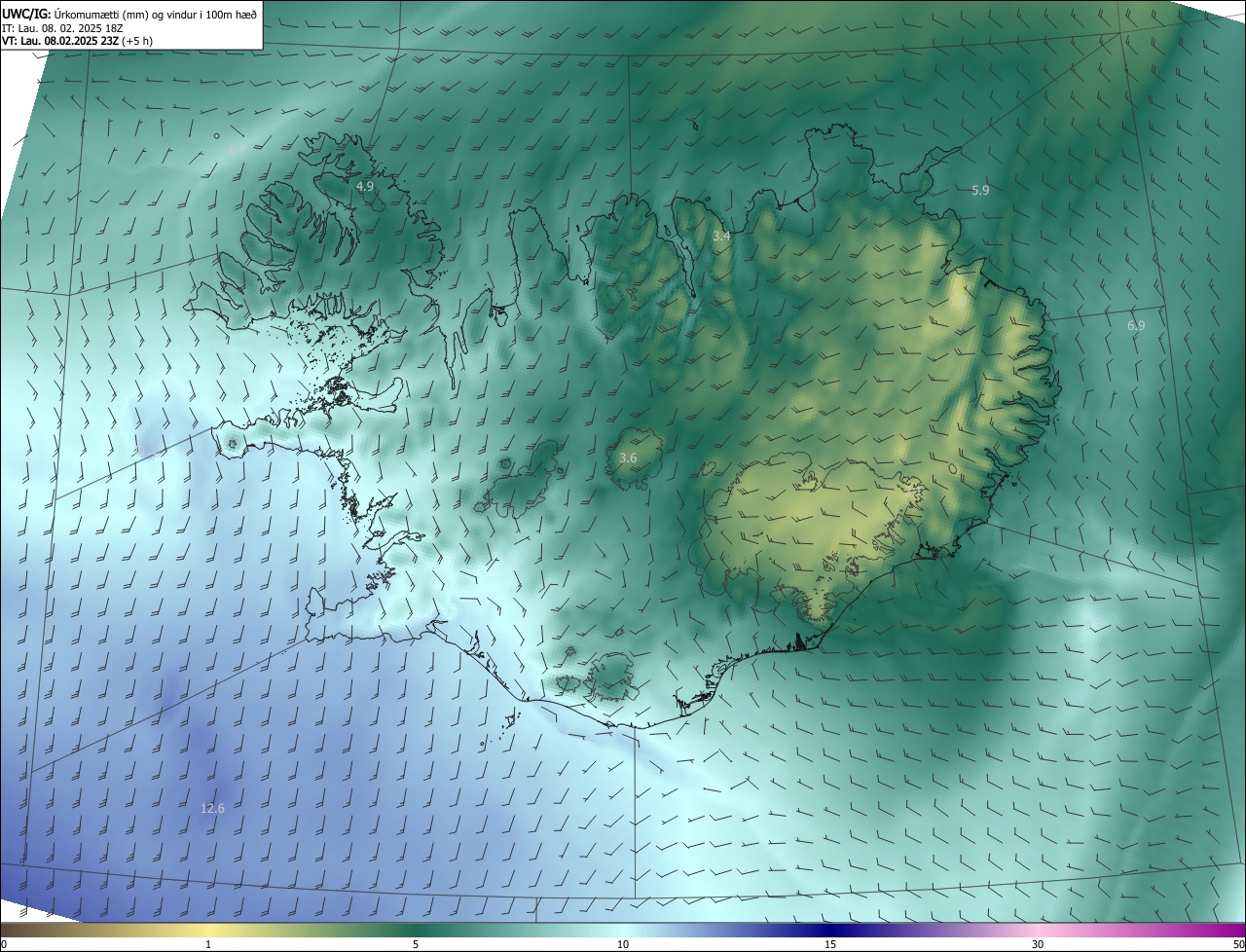Click the '30' tick label on the color scale
Viewport: 1246px width, 952px height.
(x=1038, y=944)
